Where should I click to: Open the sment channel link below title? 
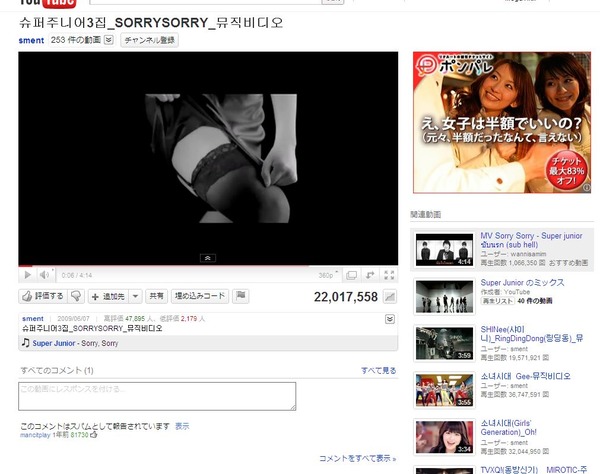pos(31,40)
